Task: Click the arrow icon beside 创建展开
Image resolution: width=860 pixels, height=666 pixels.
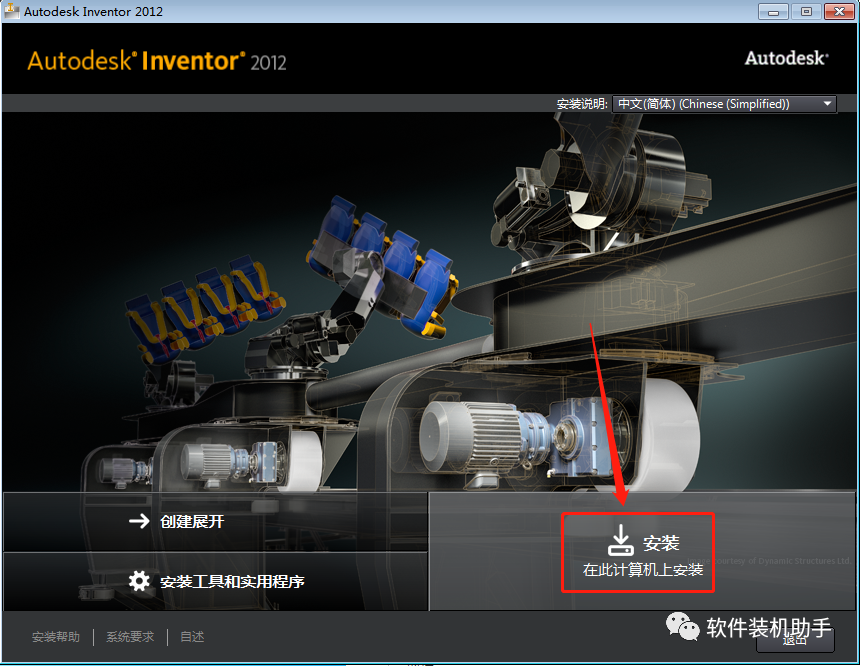Action: pyautogui.click(x=139, y=521)
